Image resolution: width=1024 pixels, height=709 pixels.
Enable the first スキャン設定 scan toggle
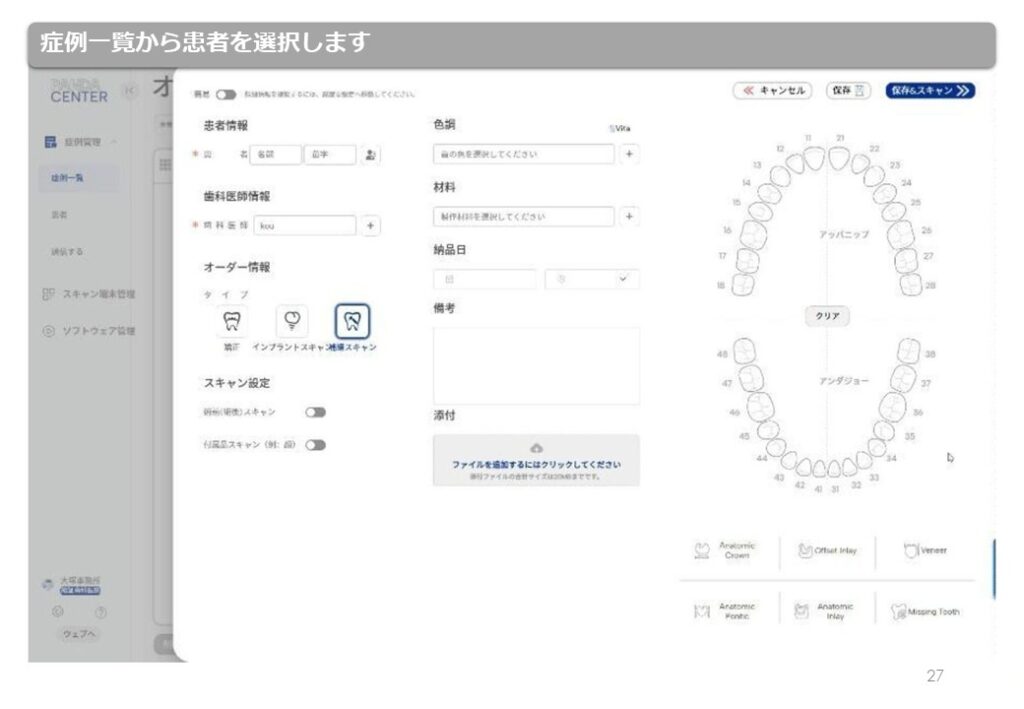[316, 412]
